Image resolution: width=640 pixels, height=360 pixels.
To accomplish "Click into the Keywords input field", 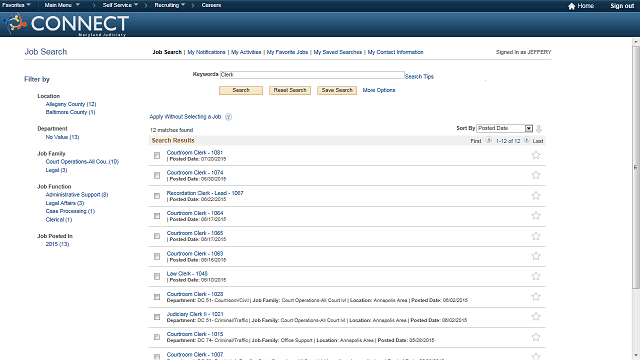I will [x=312, y=75].
